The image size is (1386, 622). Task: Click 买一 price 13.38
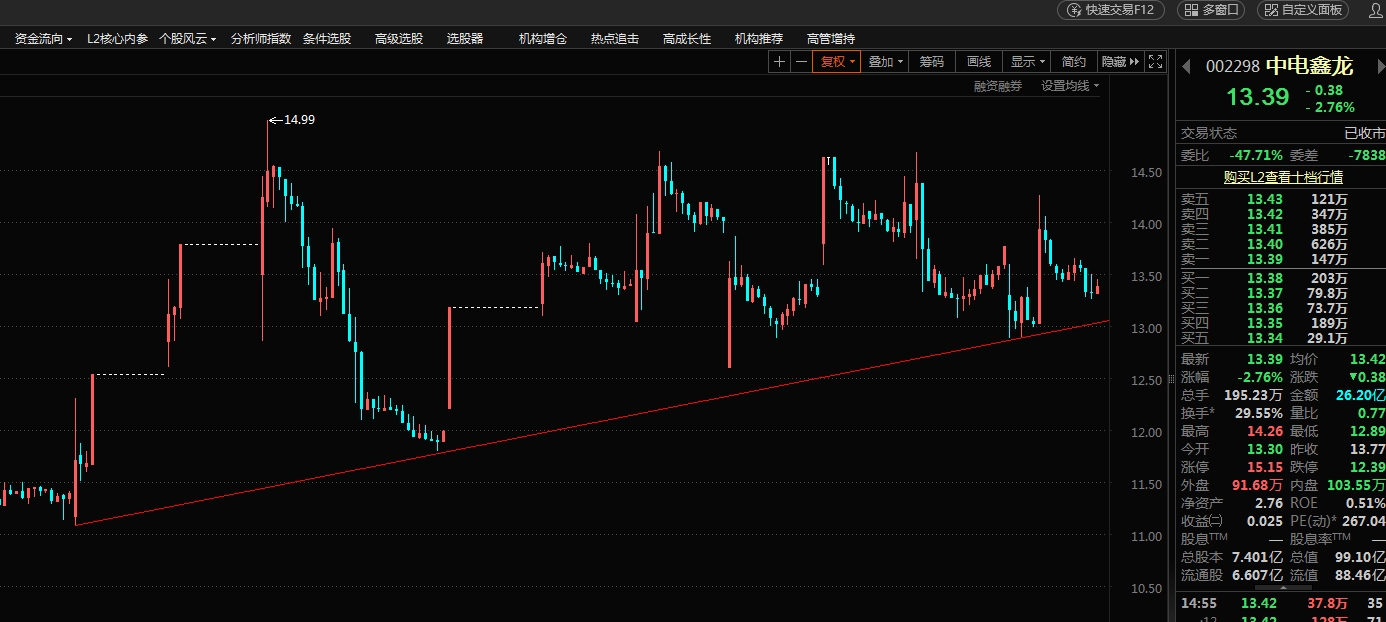(1264, 278)
